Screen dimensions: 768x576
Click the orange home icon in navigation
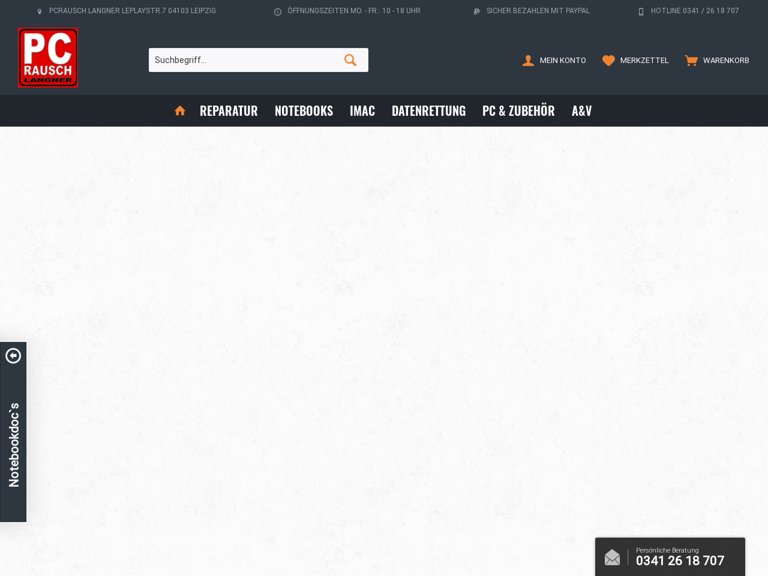(x=180, y=111)
